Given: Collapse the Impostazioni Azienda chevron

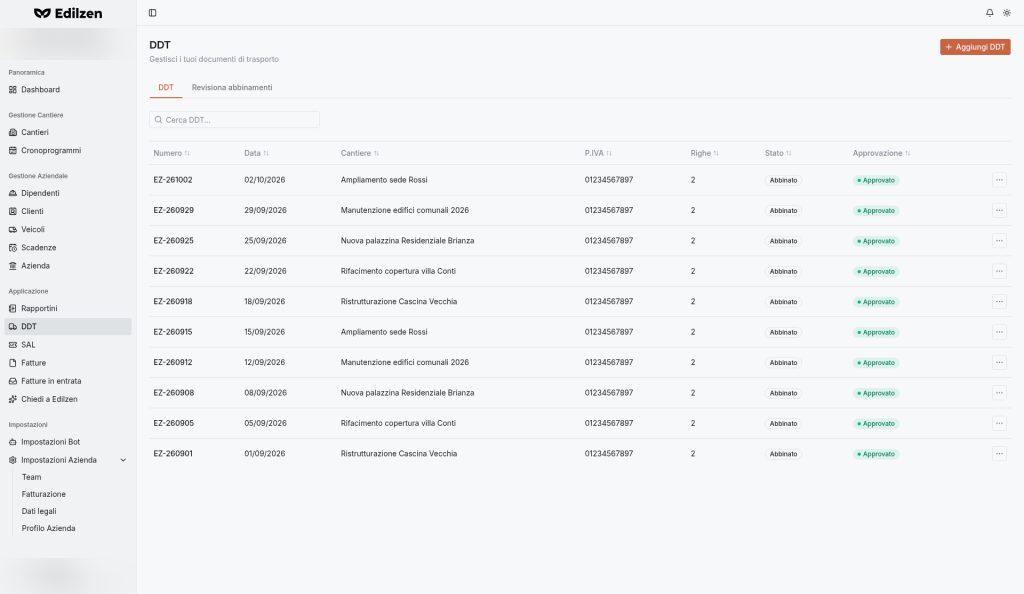Looking at the screenshot, I should click(x=123, y=460).
